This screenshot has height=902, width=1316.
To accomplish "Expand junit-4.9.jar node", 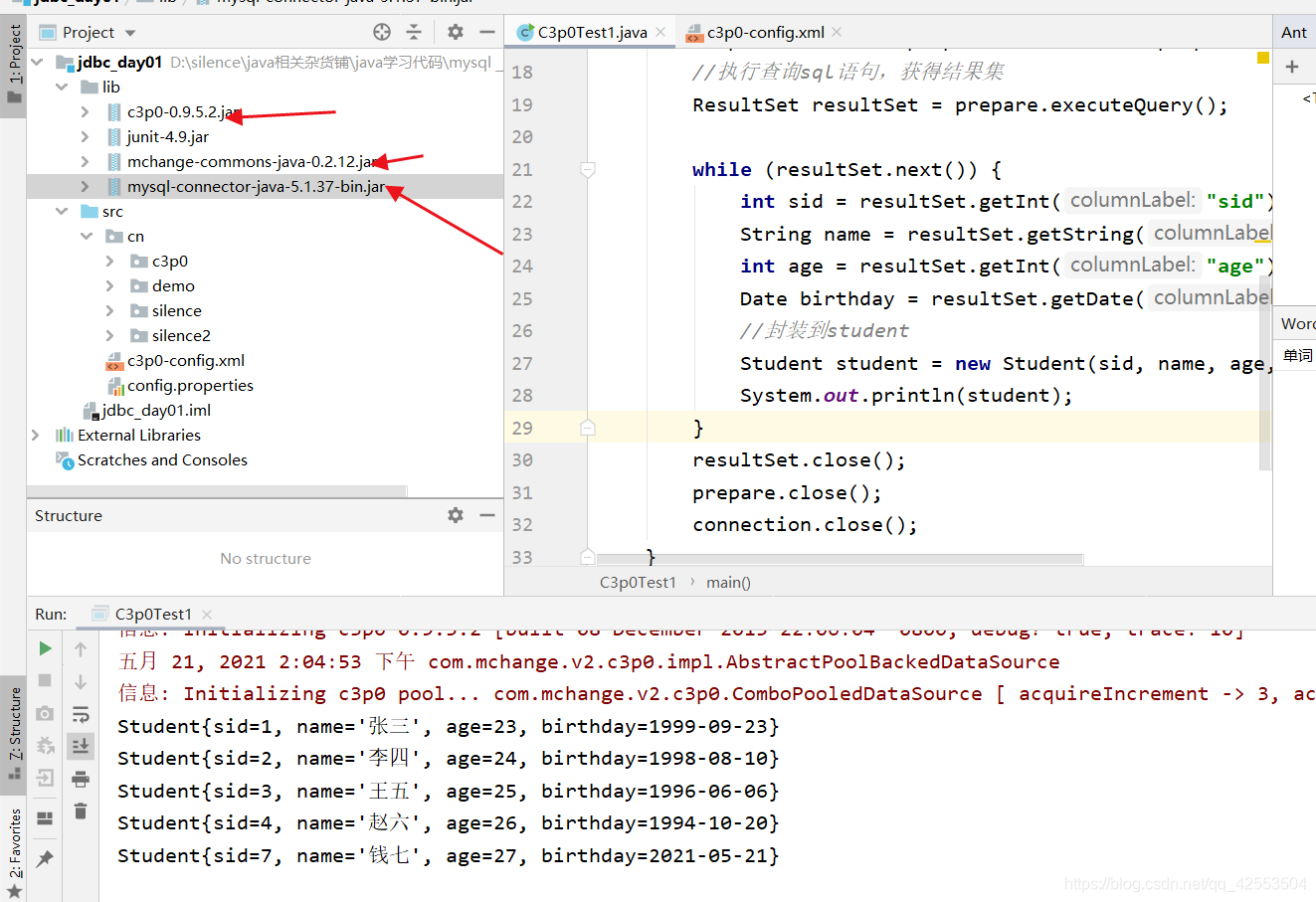I will pos(86,136).
